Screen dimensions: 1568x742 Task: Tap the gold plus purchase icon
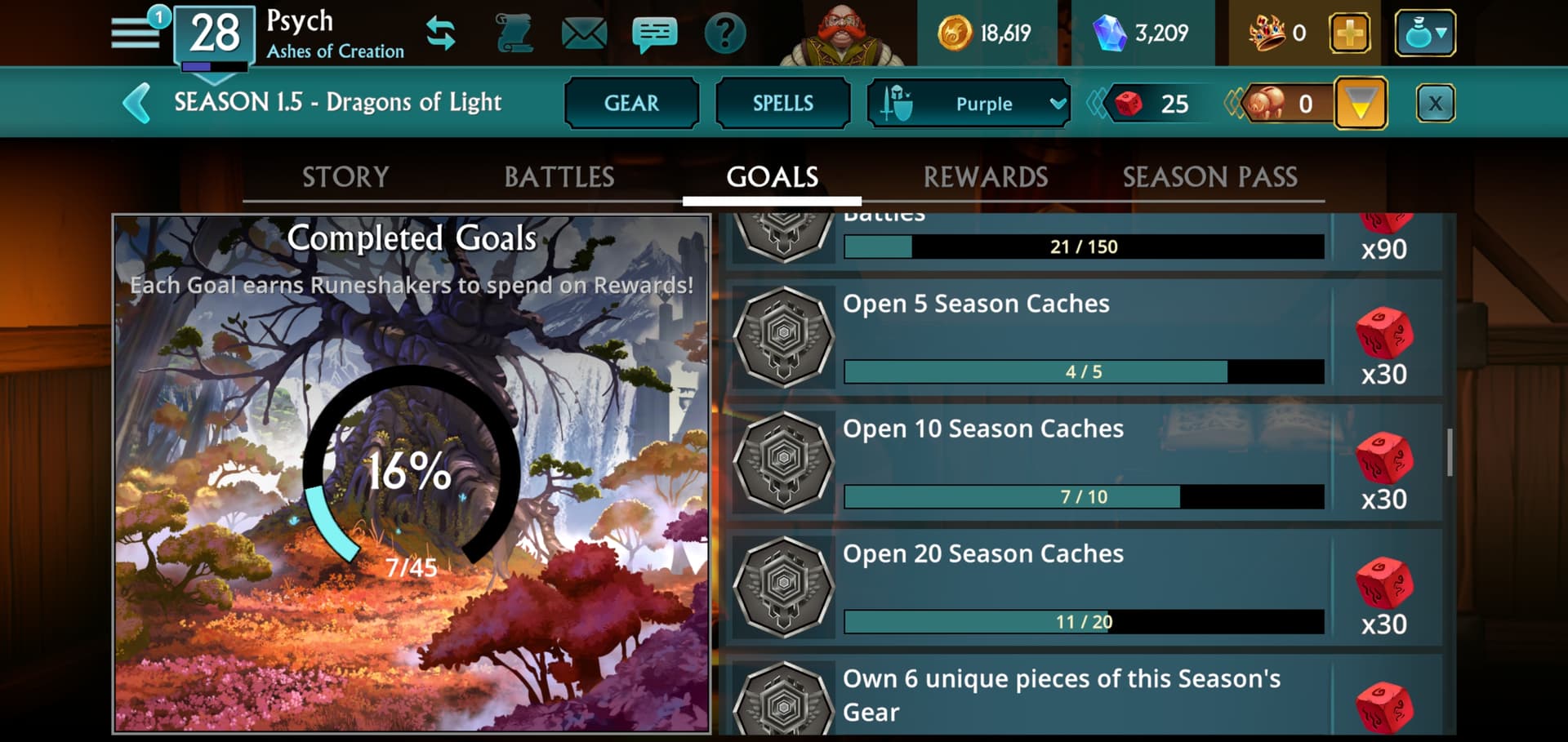pos(1349,33)
